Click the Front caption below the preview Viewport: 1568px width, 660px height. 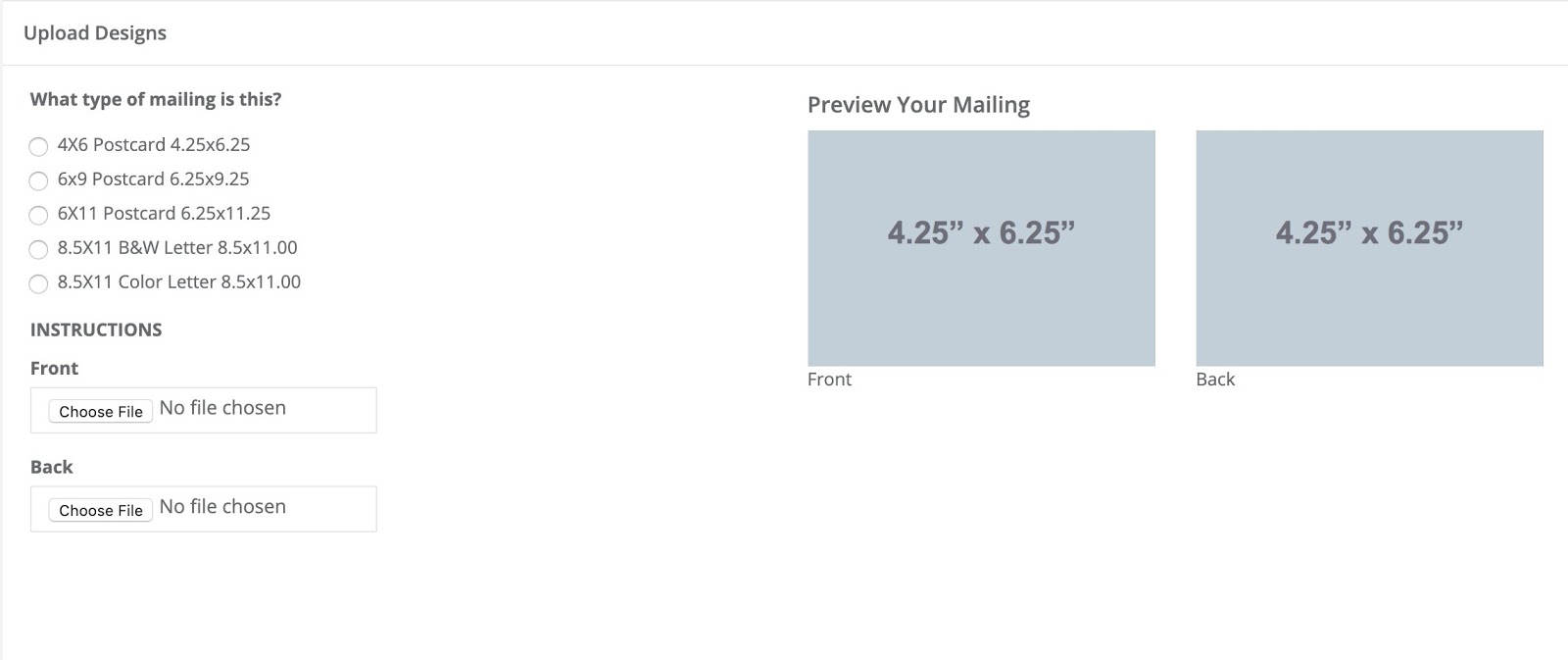coord(829,380)
